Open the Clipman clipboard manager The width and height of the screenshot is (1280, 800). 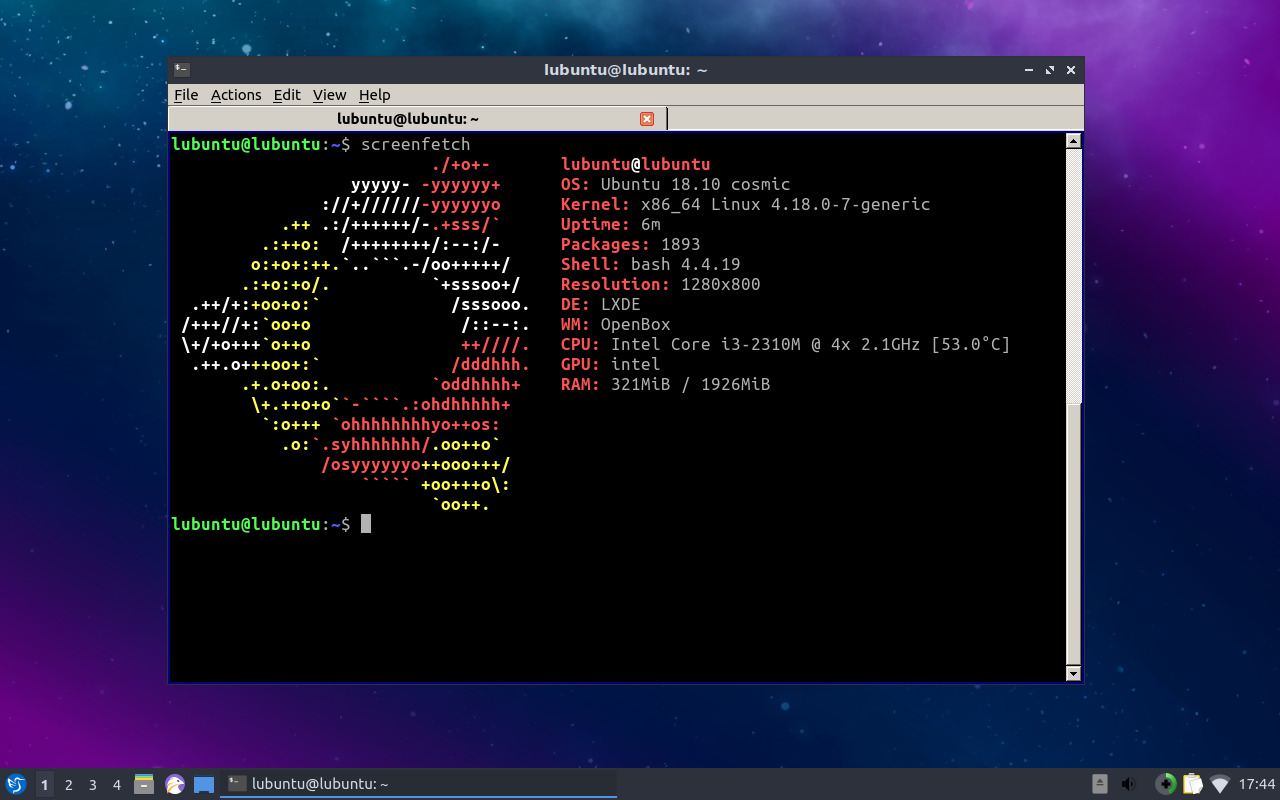point(1192,784)
